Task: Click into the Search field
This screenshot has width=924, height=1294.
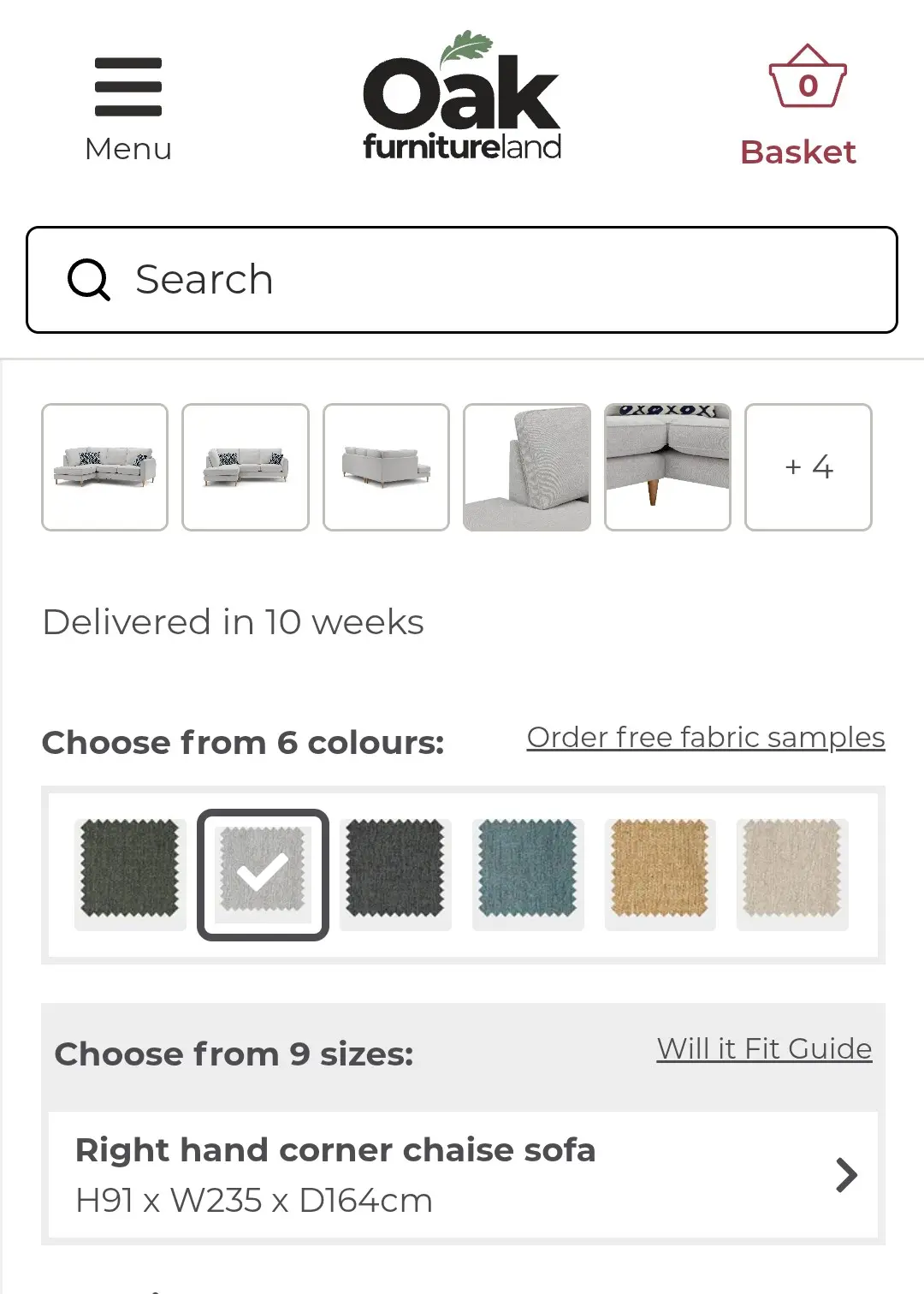Action: [x=462, y=280]
